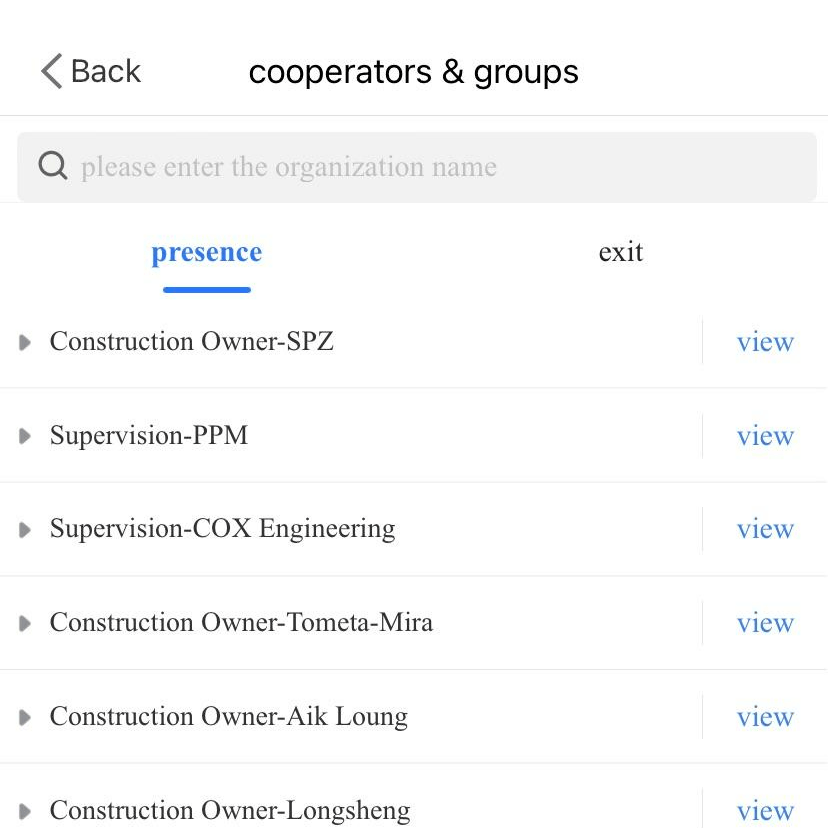Switch to the presence tab
The image size is (828, 828).
(206, 253)
